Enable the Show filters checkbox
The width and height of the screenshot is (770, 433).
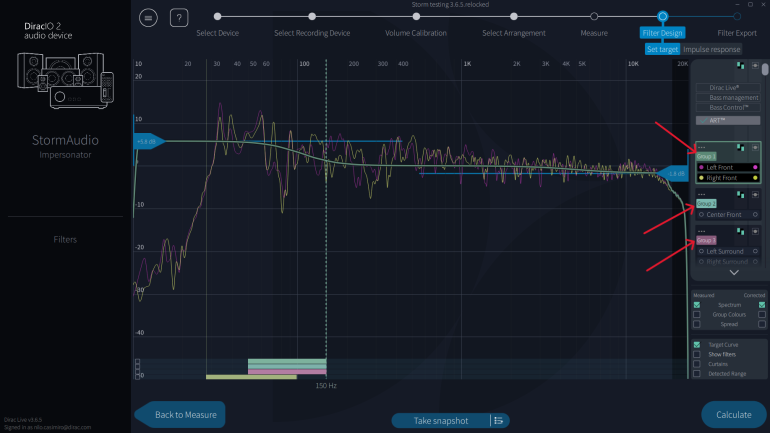tap(698, 354)
